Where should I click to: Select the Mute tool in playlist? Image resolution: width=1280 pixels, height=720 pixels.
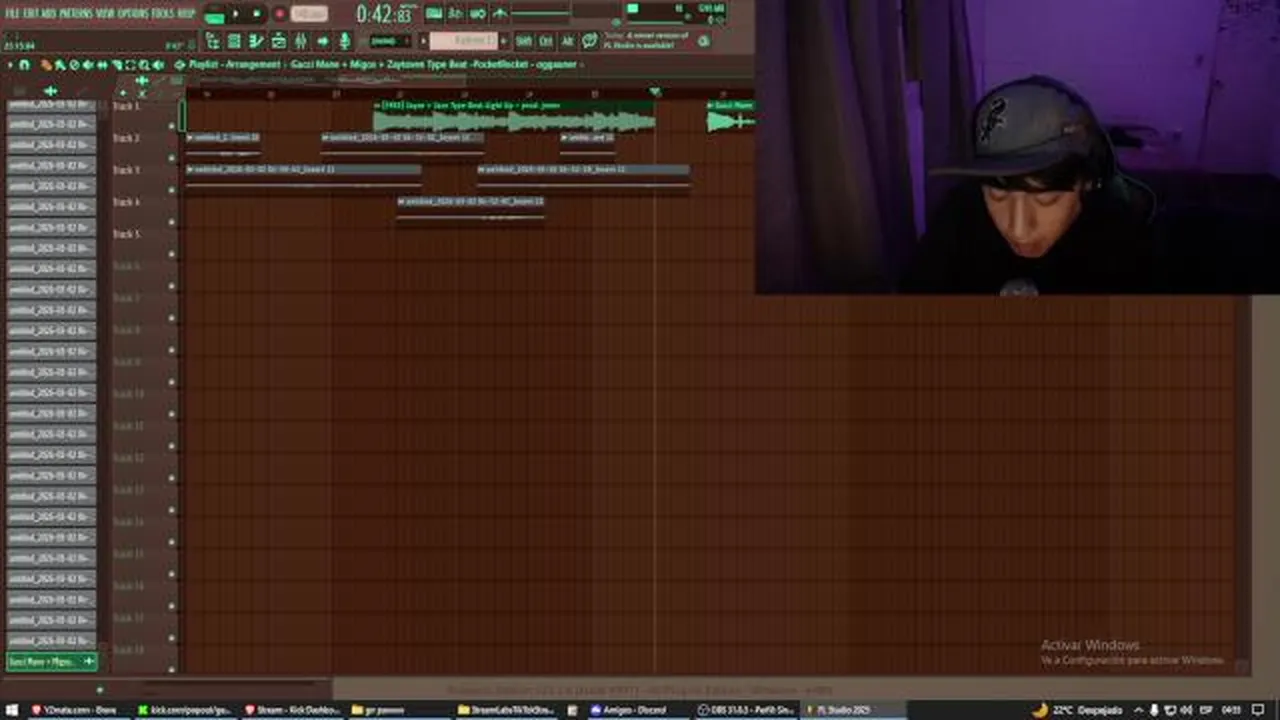pyautogui.click(x=88, y=65)
